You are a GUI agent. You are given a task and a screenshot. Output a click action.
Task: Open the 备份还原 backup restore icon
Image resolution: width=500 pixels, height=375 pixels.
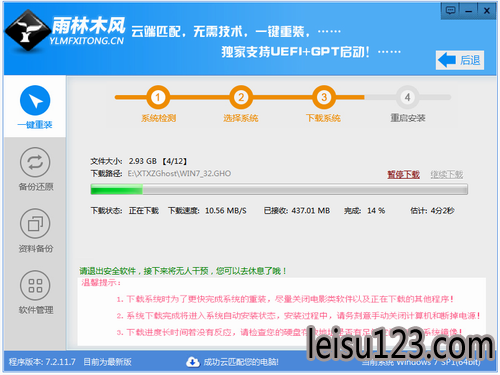coord(35,162)
